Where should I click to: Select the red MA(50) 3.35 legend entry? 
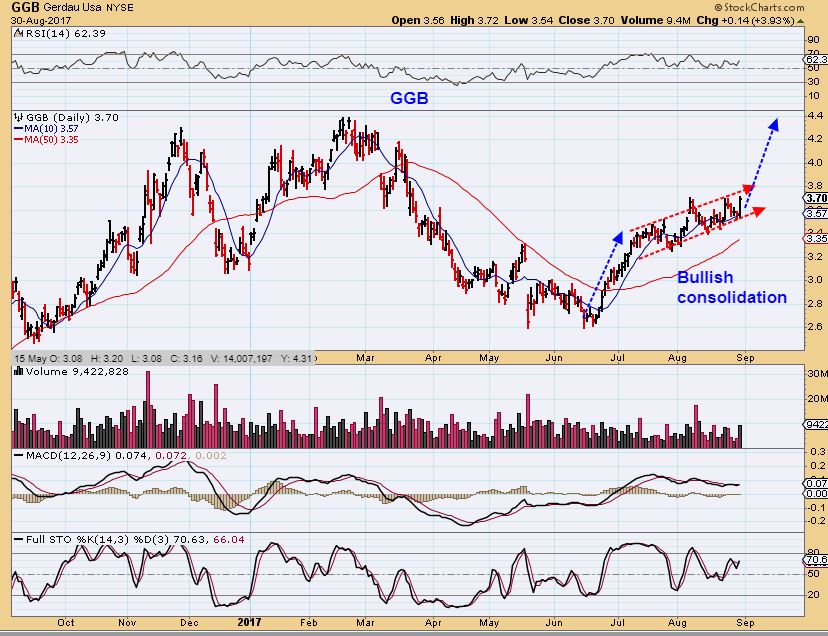[x=46, y=139]
